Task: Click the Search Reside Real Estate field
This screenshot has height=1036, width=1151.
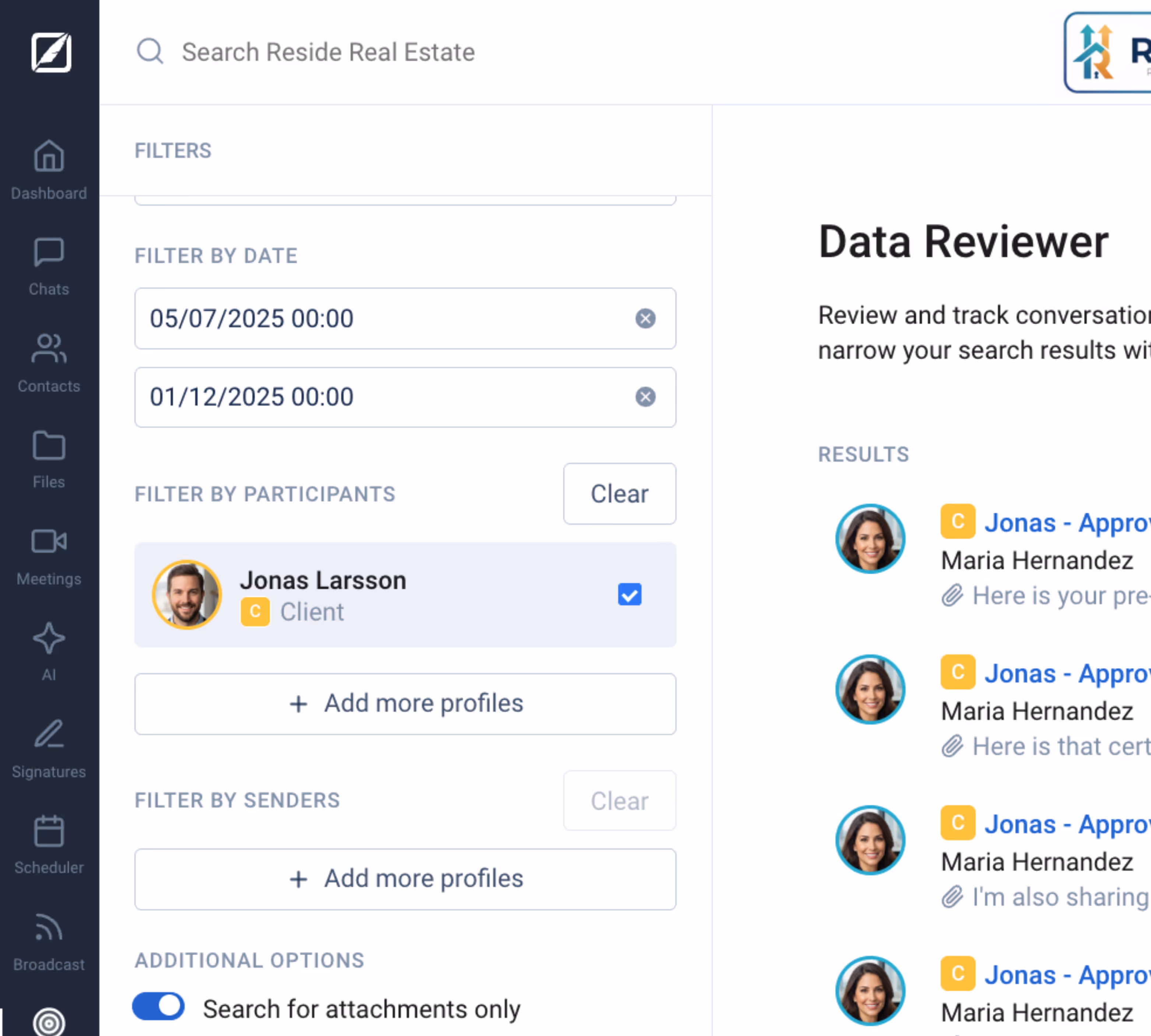Action: click(328, 52)
